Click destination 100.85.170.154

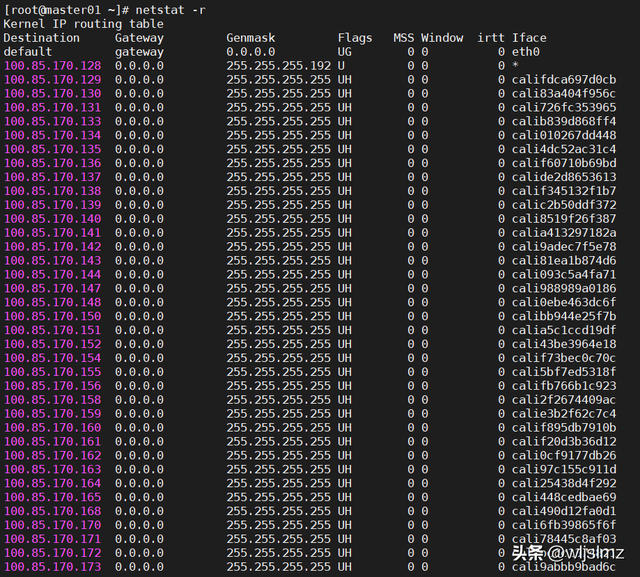pyautogui.click(x=52, y=358)
